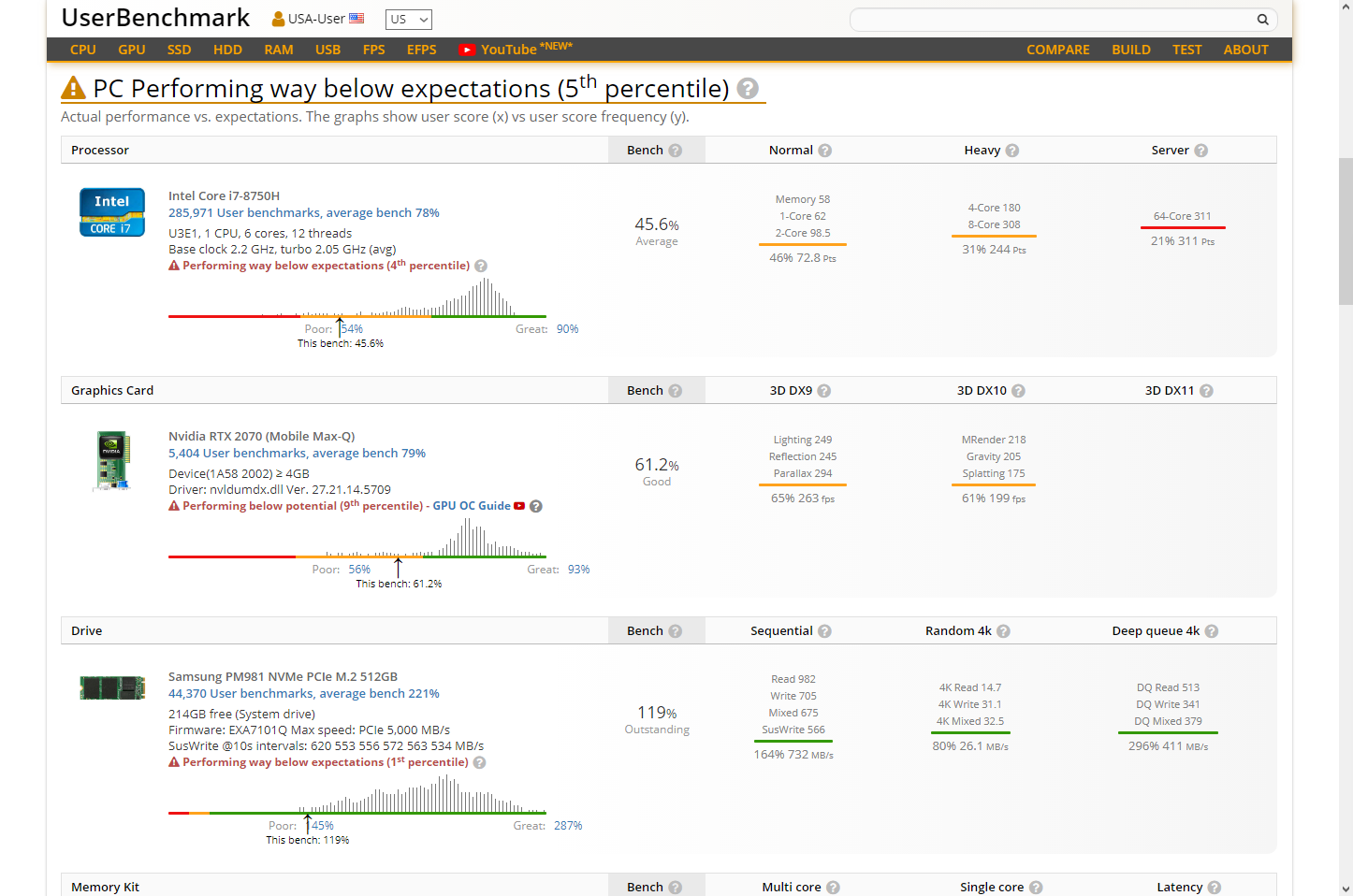Open the SSD menu
This screenshot has width=1353, height=896.
pyautogui.click(x=180, y=50)
